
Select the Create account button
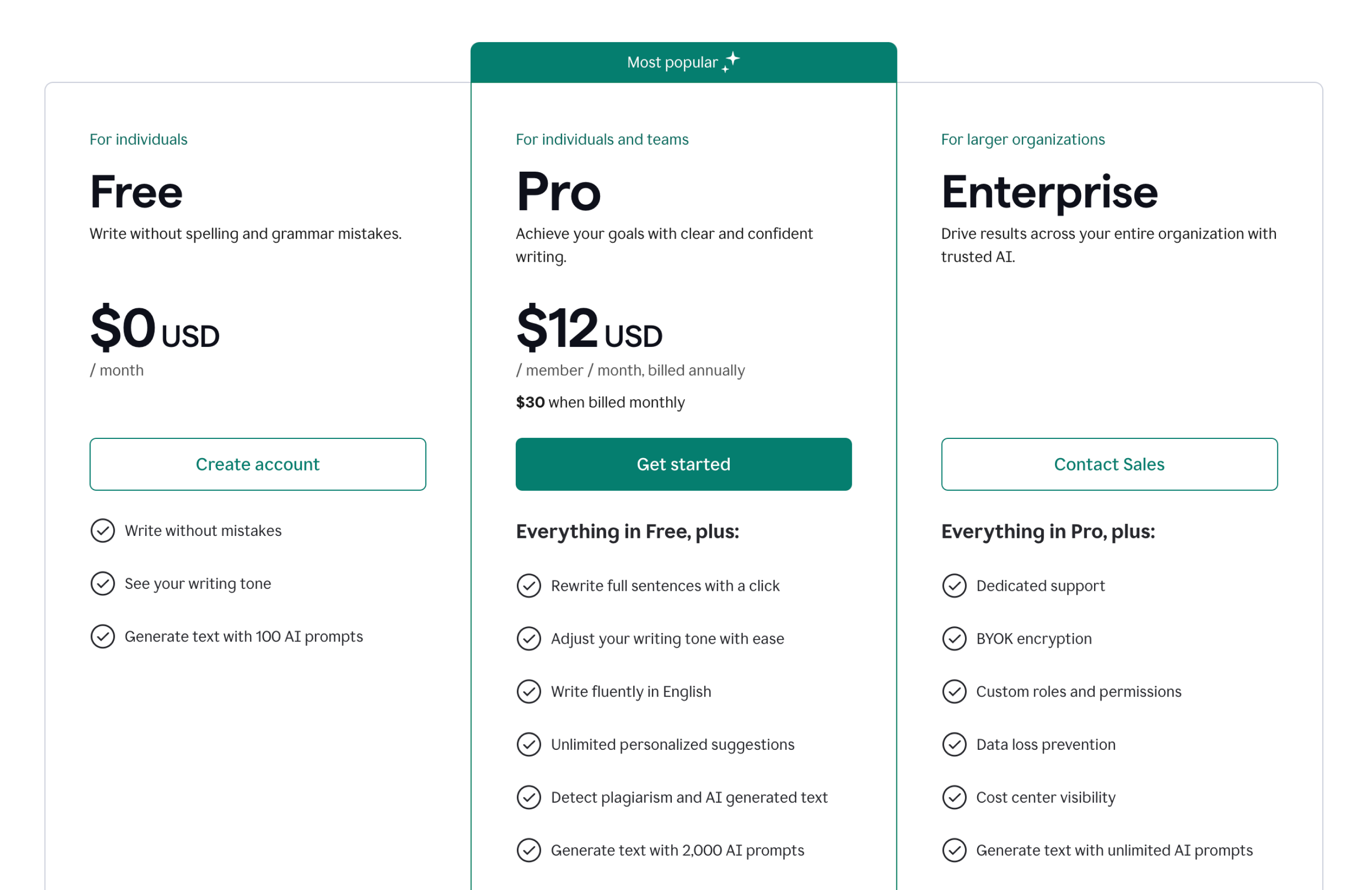pos(258,464)
